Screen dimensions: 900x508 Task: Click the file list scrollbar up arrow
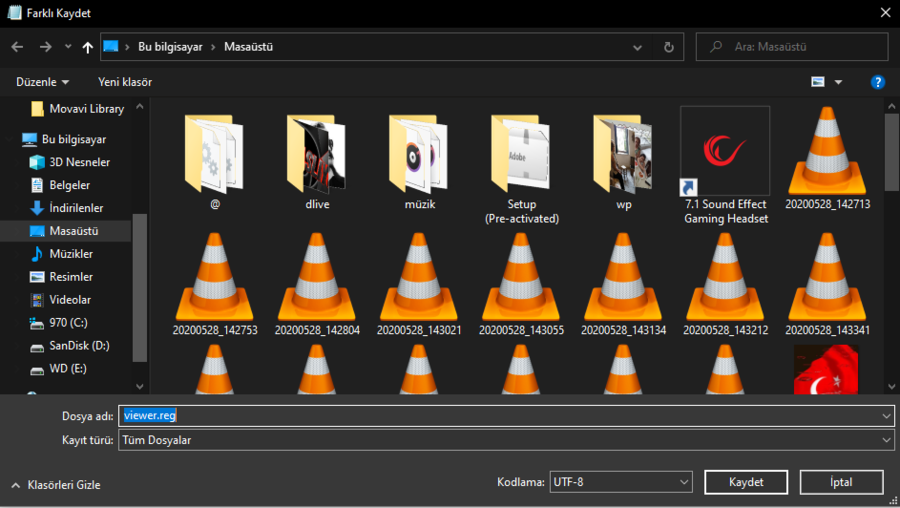tap(891, 106)
